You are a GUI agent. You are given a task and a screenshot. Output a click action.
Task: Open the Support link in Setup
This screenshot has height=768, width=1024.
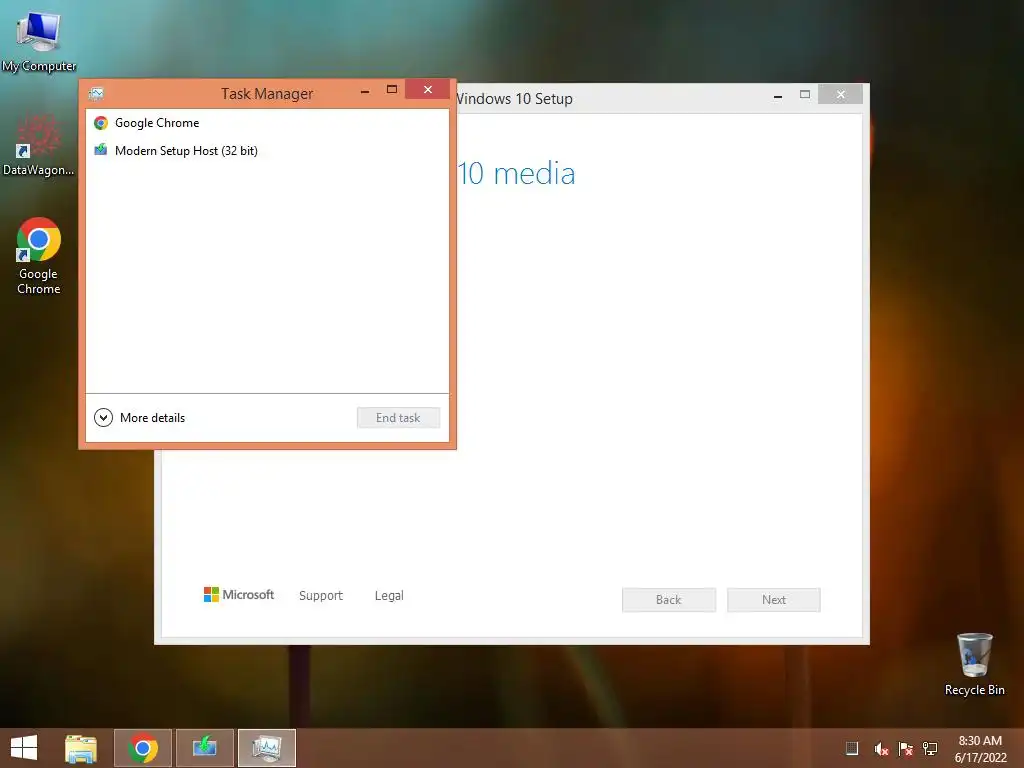[x=321, y=596]
